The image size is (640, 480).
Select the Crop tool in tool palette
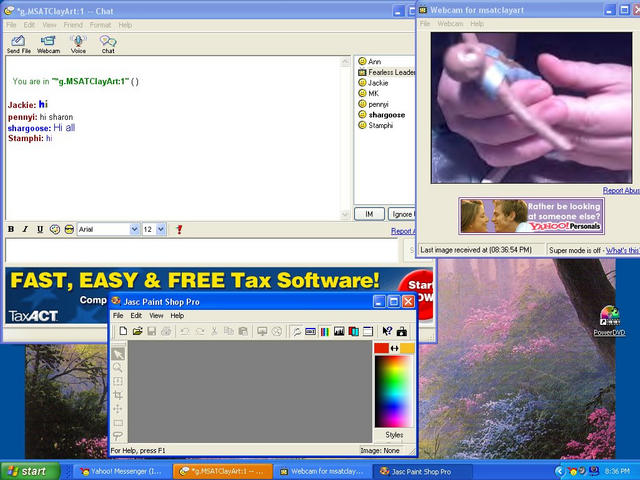tap(118, 395)
